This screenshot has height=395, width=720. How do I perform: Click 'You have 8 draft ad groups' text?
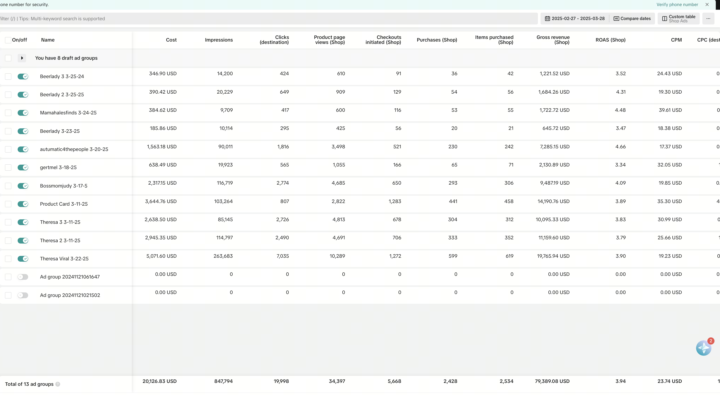click(66, 58)
